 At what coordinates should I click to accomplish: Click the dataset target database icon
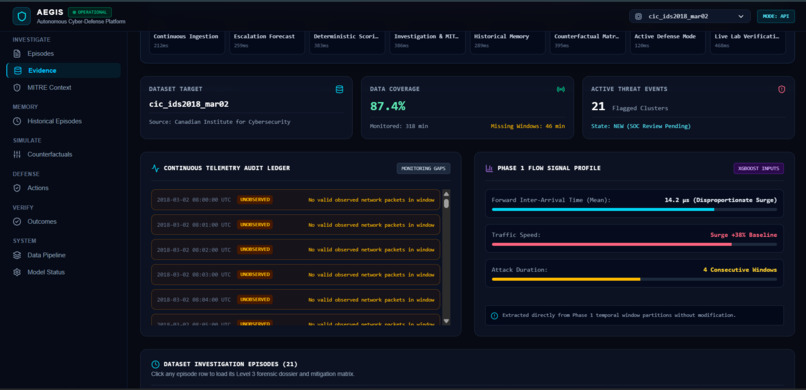pos(339,89)
